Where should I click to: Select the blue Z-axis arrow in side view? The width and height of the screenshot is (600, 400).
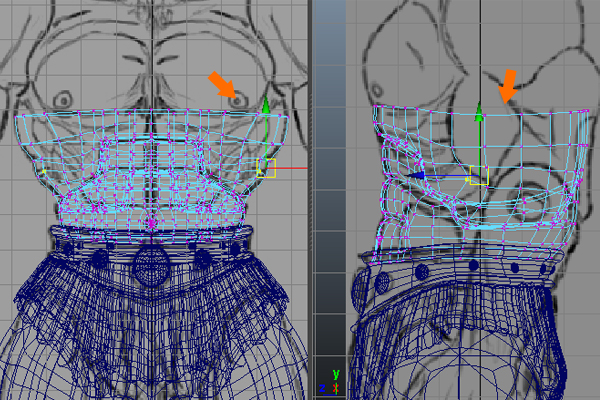[416, 176]
